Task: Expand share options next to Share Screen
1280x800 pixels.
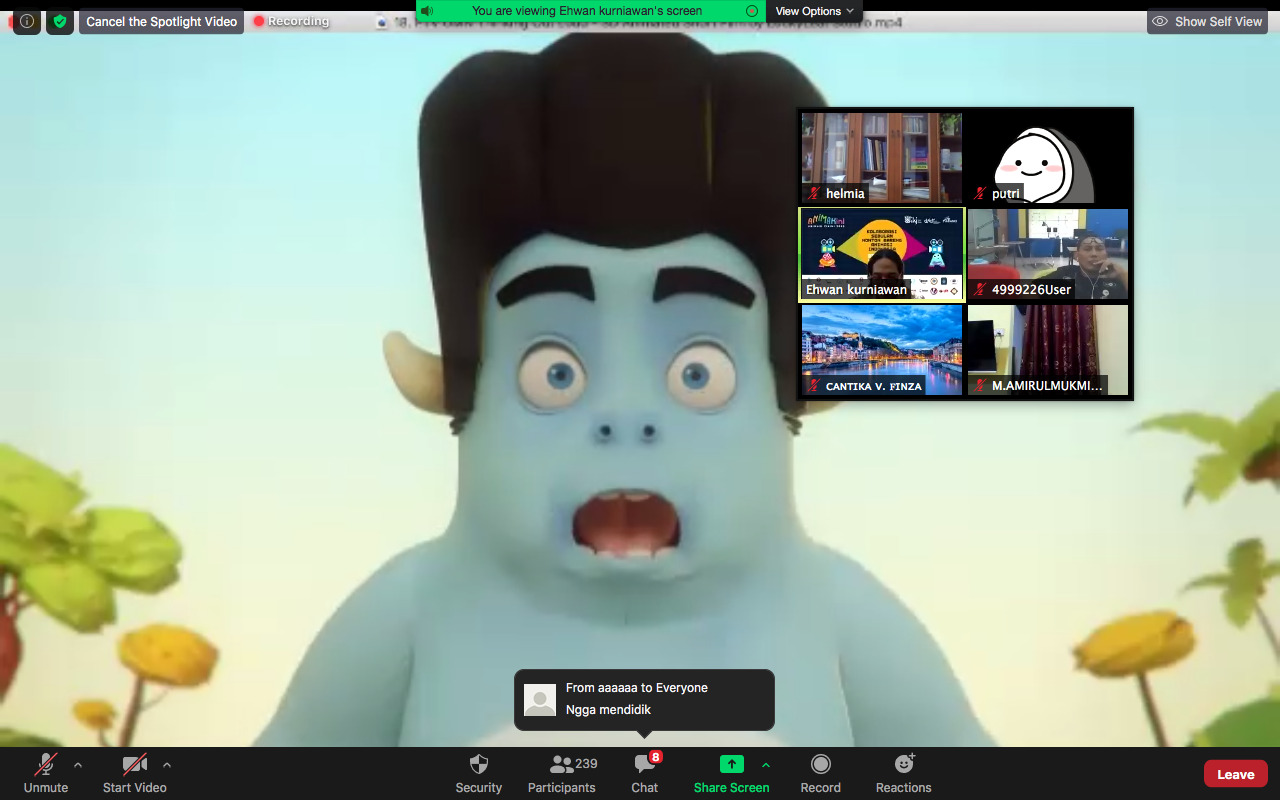Action: click(766, 765)
